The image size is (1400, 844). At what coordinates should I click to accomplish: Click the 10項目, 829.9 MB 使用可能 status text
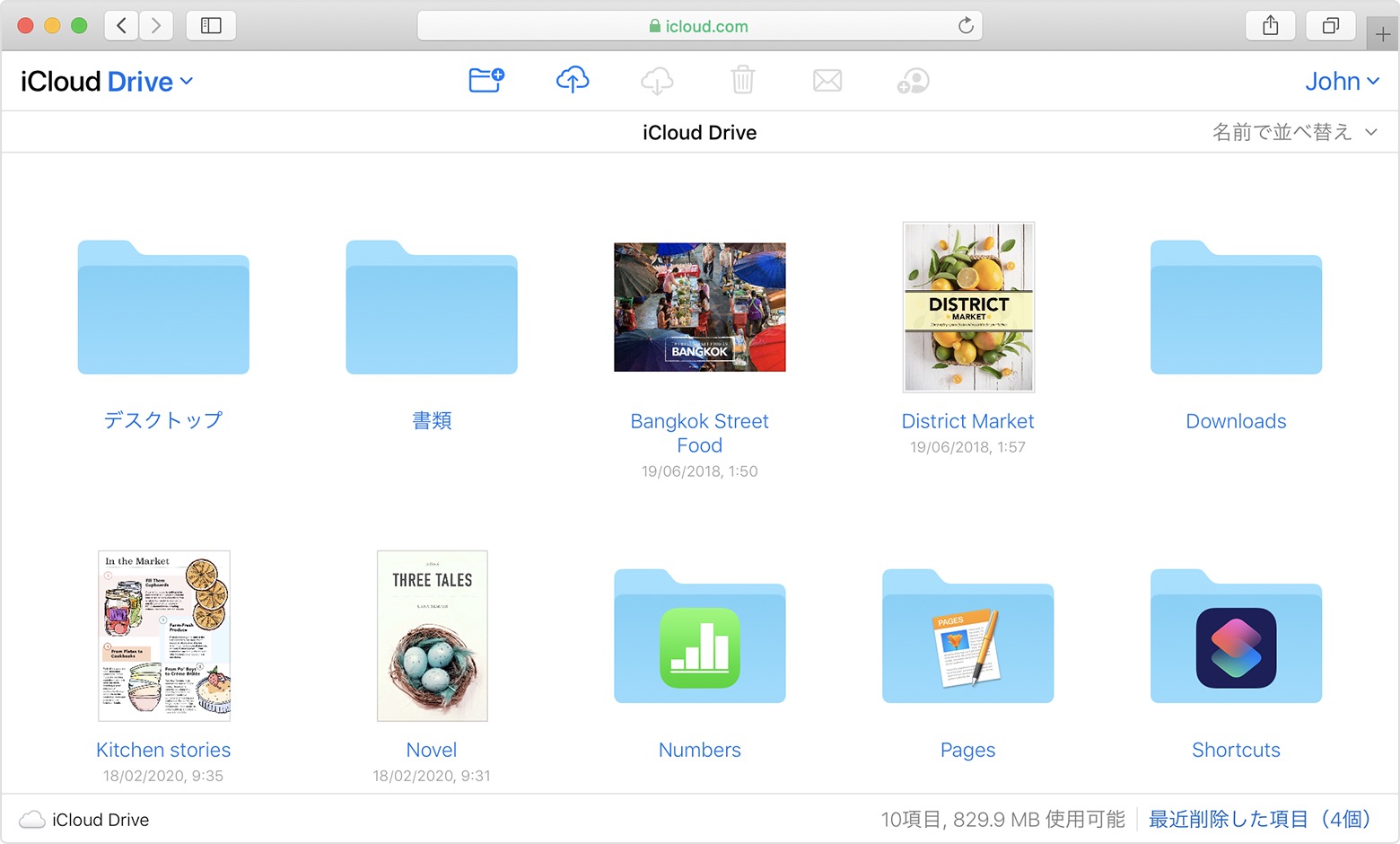click(x=1002, y=819)
